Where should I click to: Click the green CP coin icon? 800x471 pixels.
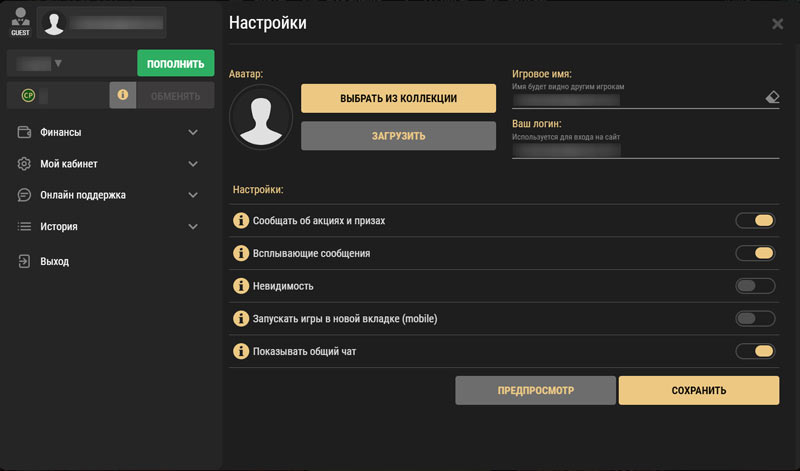pos(28,95)
